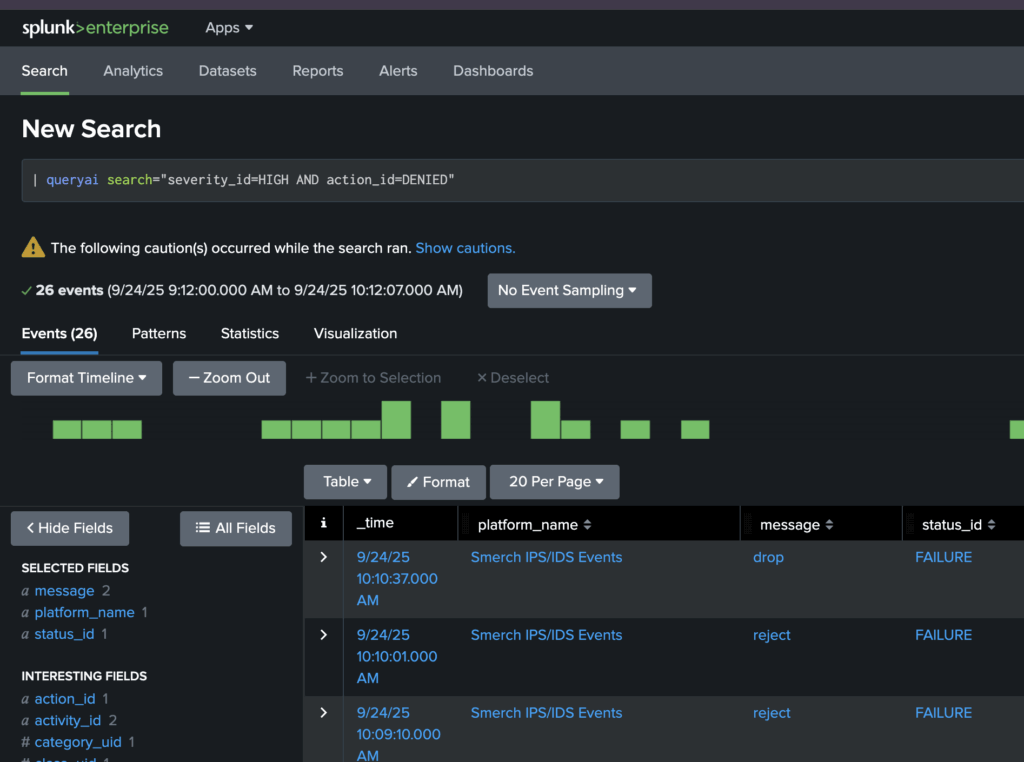Image resolution: width=1024 pixels, height=762 pixels.
Task: Click the 10:10:37.000 AM timestamp
Action: click(397, 579)
